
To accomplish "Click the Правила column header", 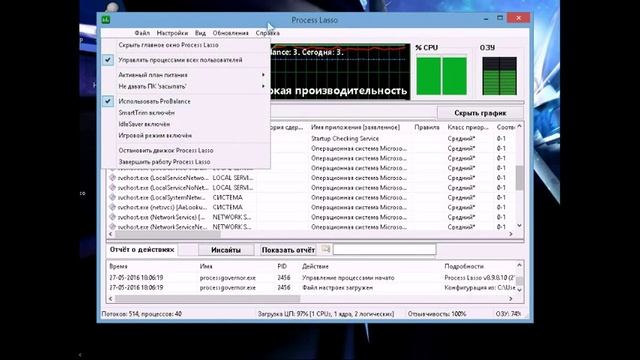I will 427,127.
